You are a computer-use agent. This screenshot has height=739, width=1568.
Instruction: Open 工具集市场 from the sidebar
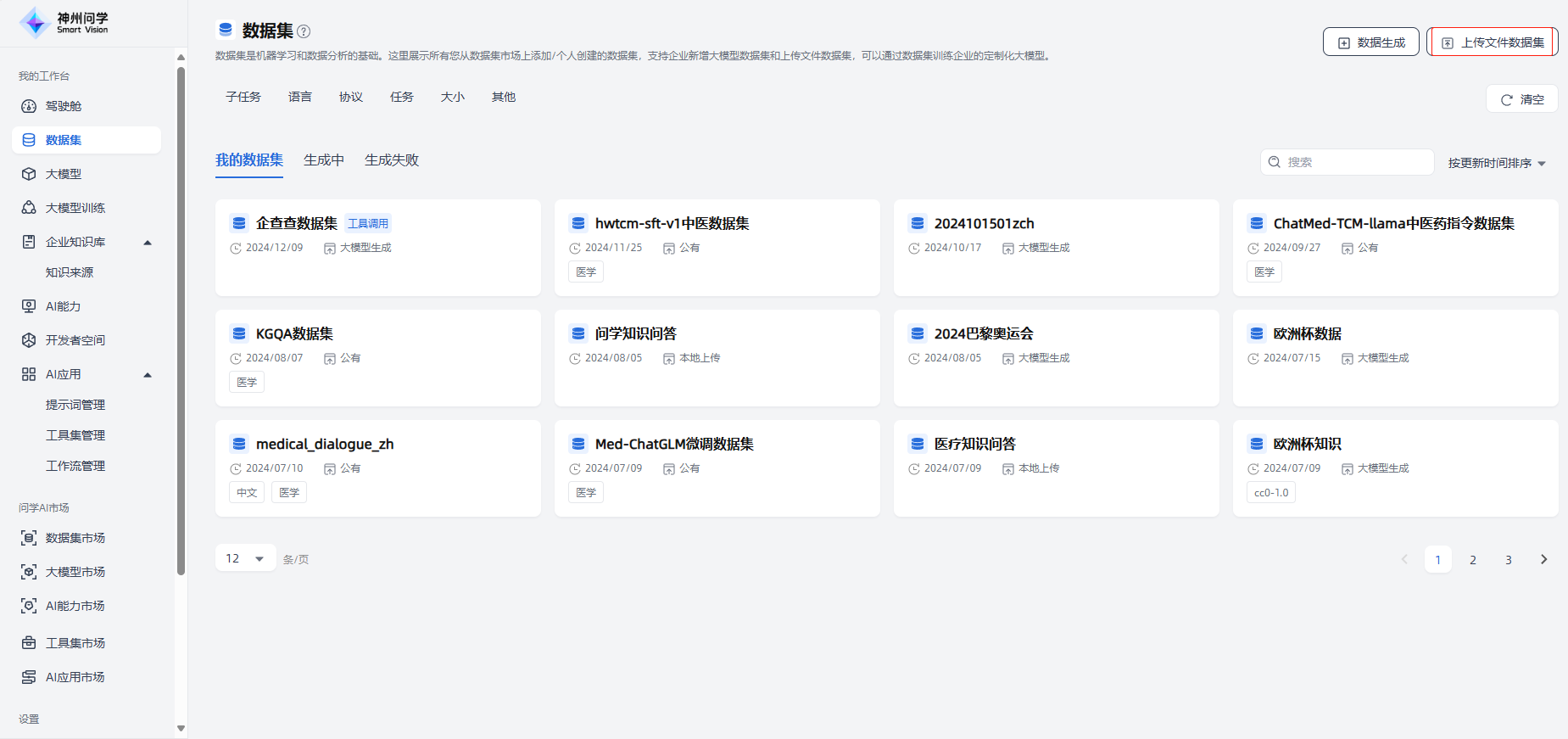[75, 643]
